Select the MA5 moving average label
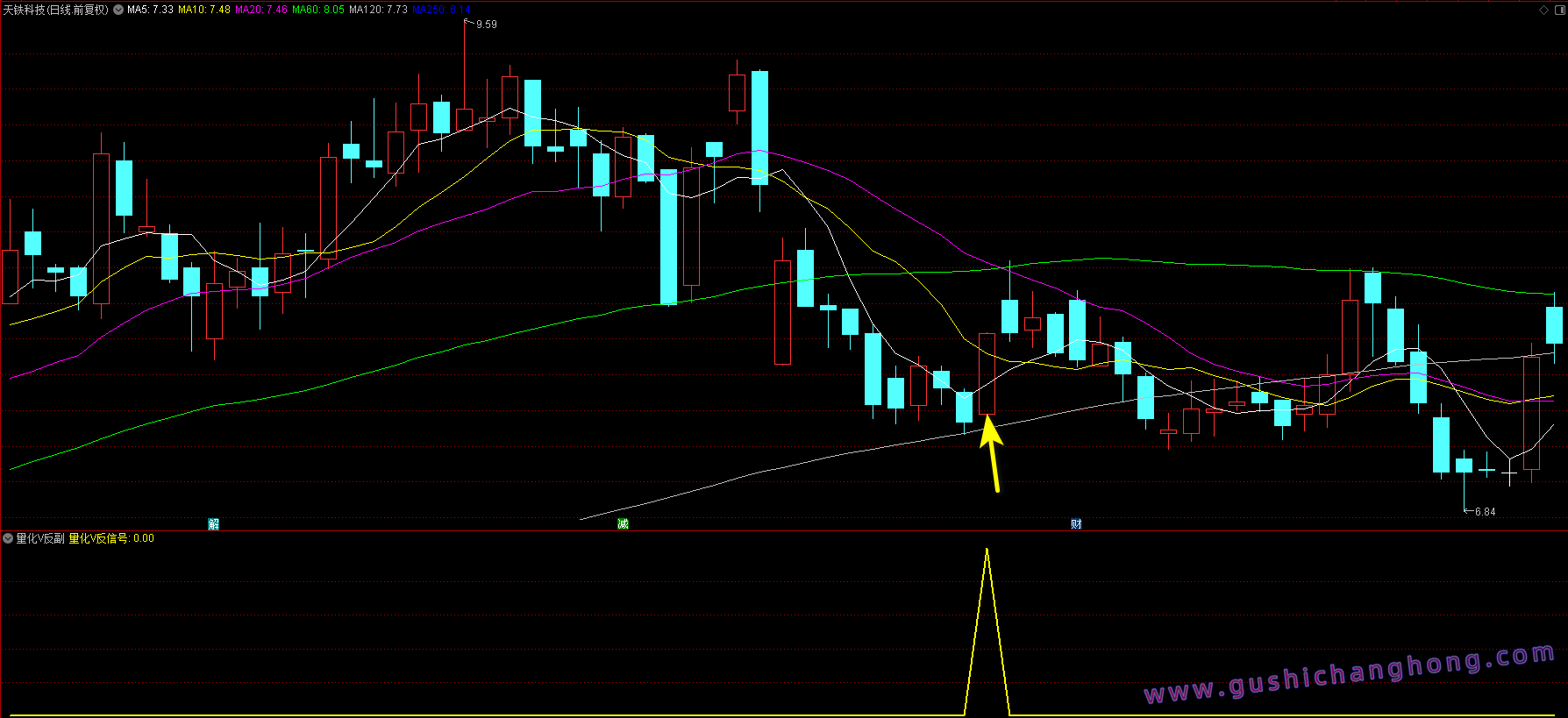The height and width of the screenshot is (718, 1568). [x=150, y=11]
